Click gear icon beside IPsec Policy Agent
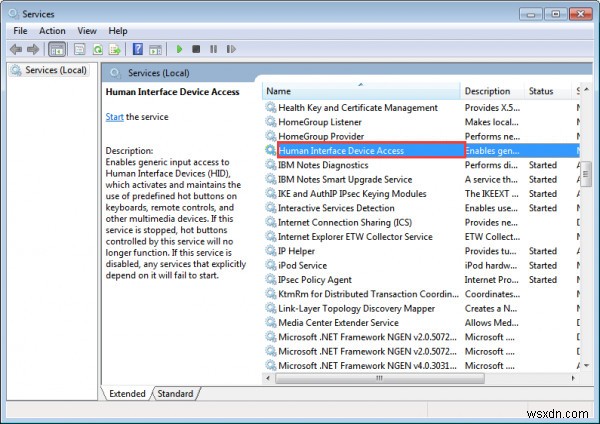Screen dimensions: 600x424 [271, 280]
